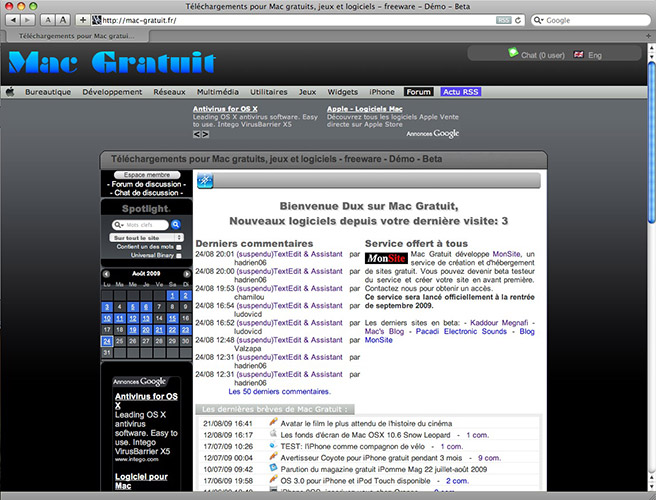Open the Développement menu

pos(112,92)
